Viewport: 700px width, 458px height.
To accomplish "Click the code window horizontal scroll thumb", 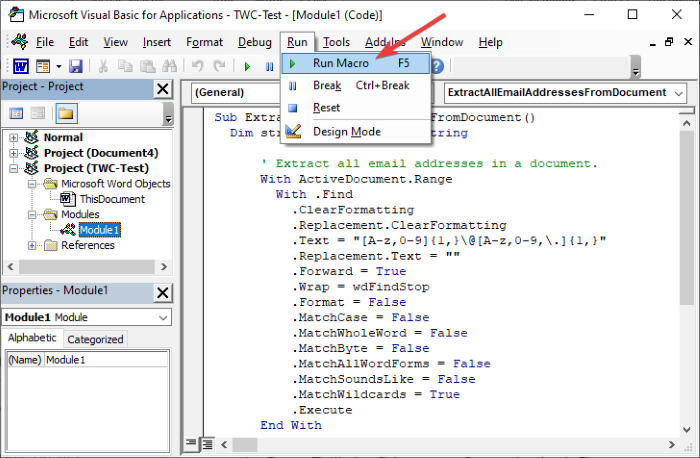I will pos(245,445).
